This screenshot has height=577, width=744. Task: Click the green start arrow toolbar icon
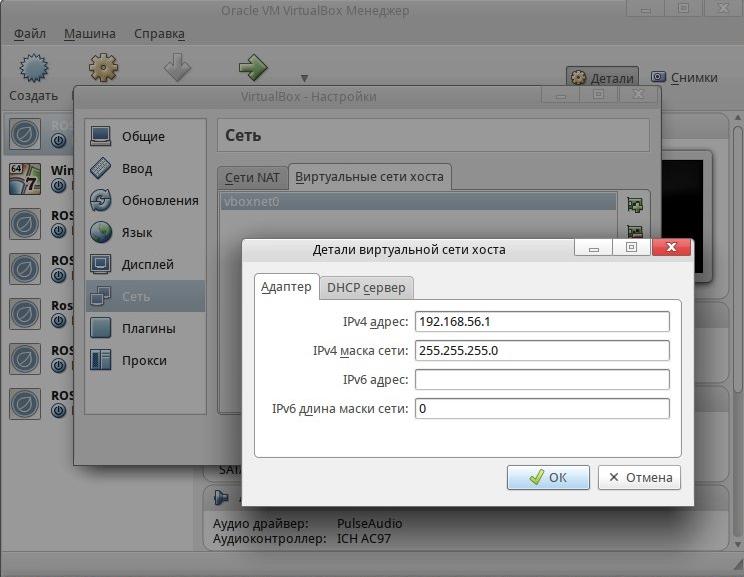pyautogui.click(x=253, y=67)
